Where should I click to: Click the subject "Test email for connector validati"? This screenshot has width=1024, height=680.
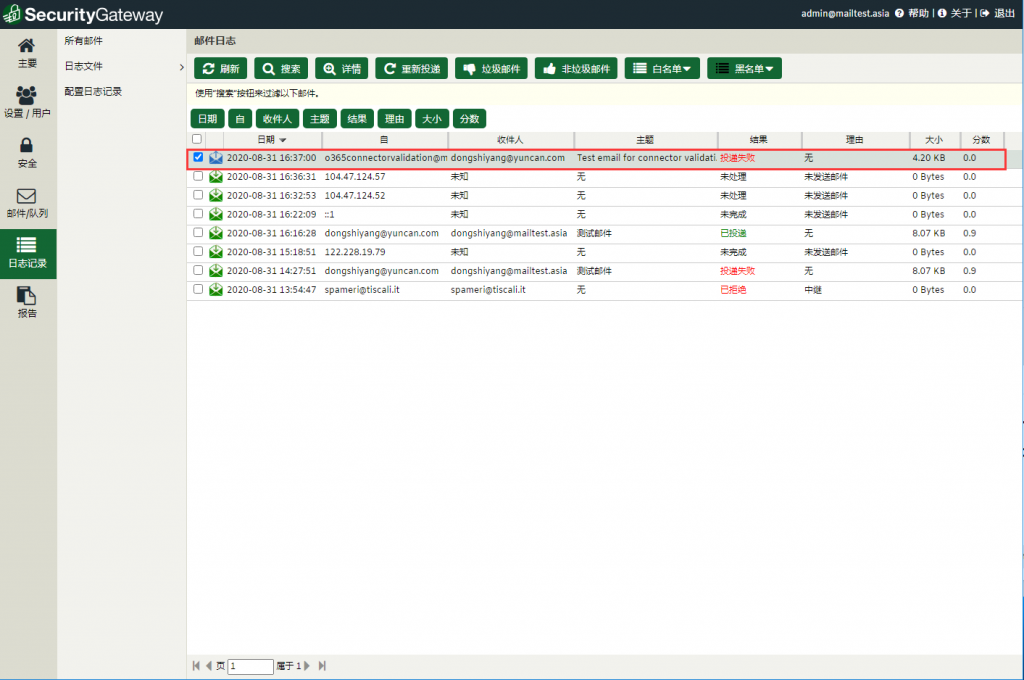tap(647, 158)
